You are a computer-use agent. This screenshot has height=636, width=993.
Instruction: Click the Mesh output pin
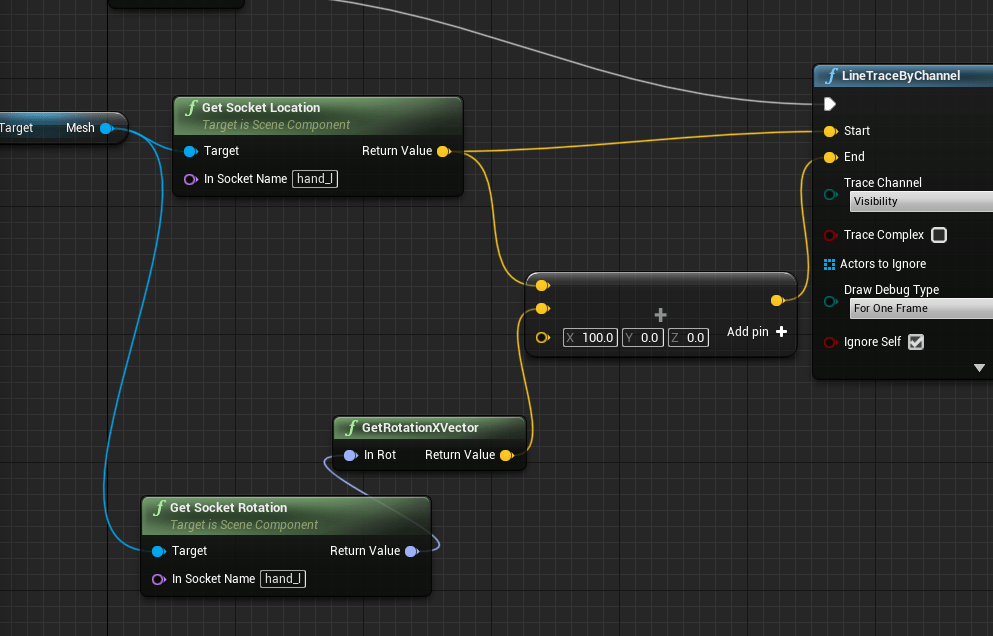point(106,128)
